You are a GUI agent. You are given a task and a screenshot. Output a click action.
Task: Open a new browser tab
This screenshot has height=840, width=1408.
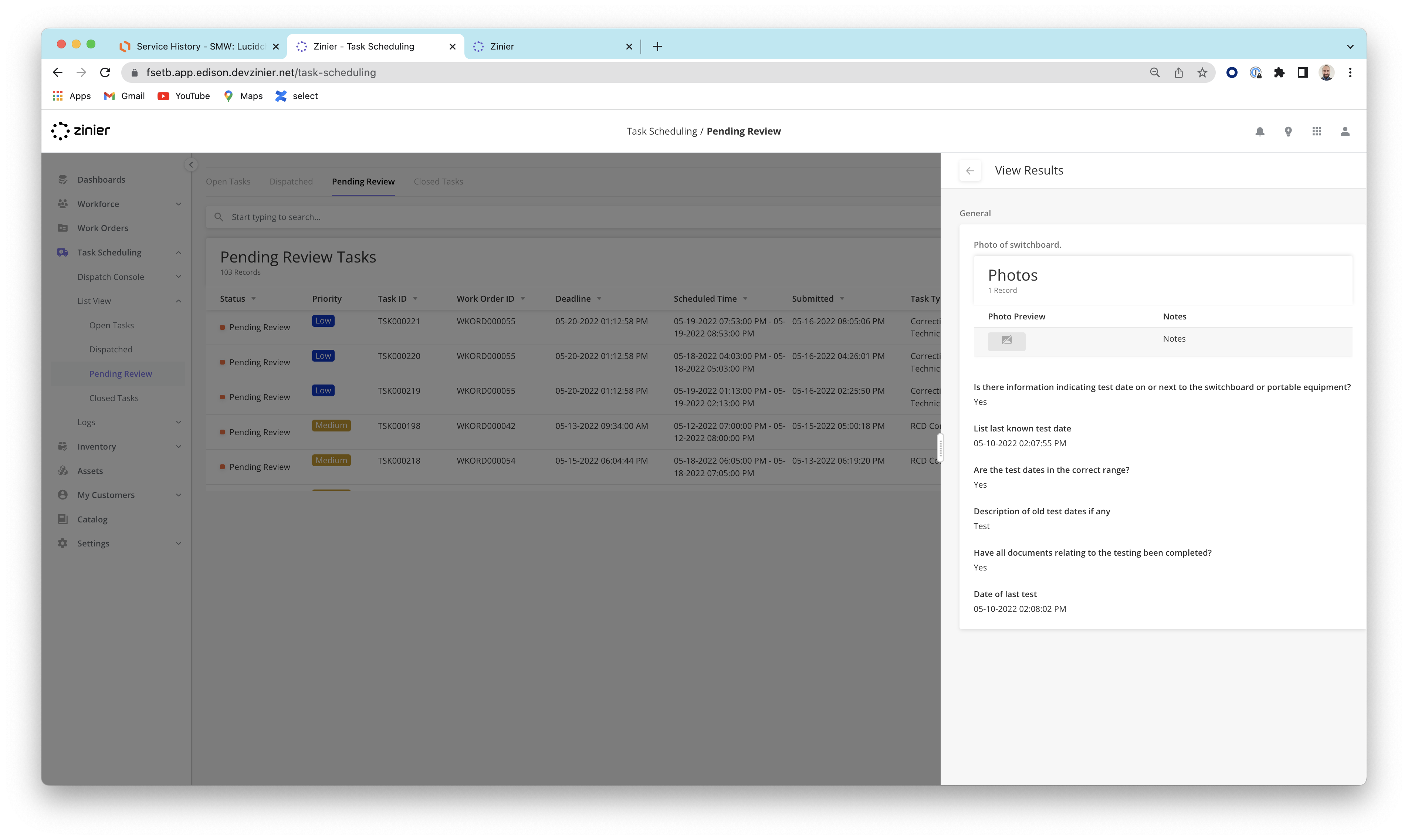pyautogui.click(x=657, y=47)
